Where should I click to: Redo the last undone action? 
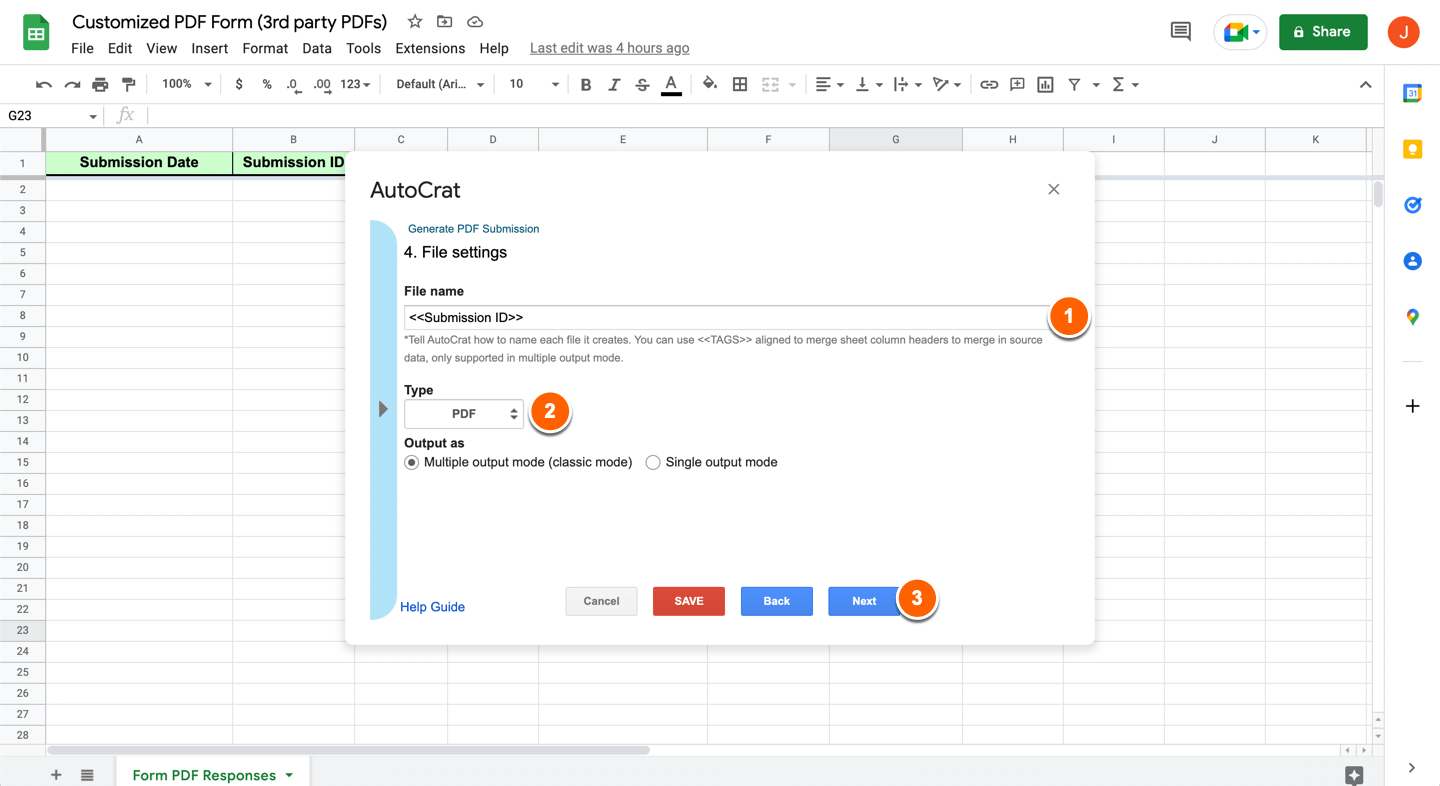72,85
